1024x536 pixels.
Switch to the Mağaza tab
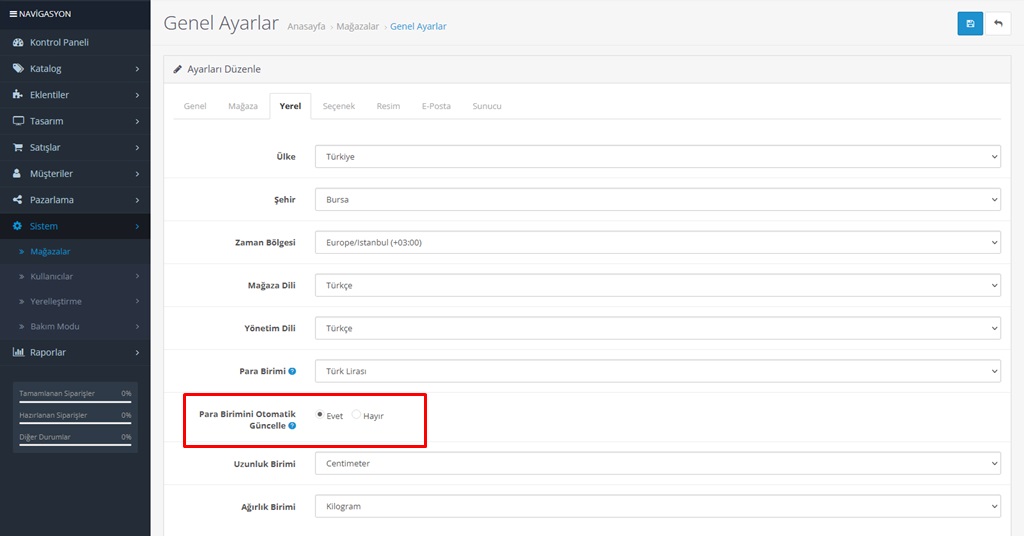tap(243, 106)
